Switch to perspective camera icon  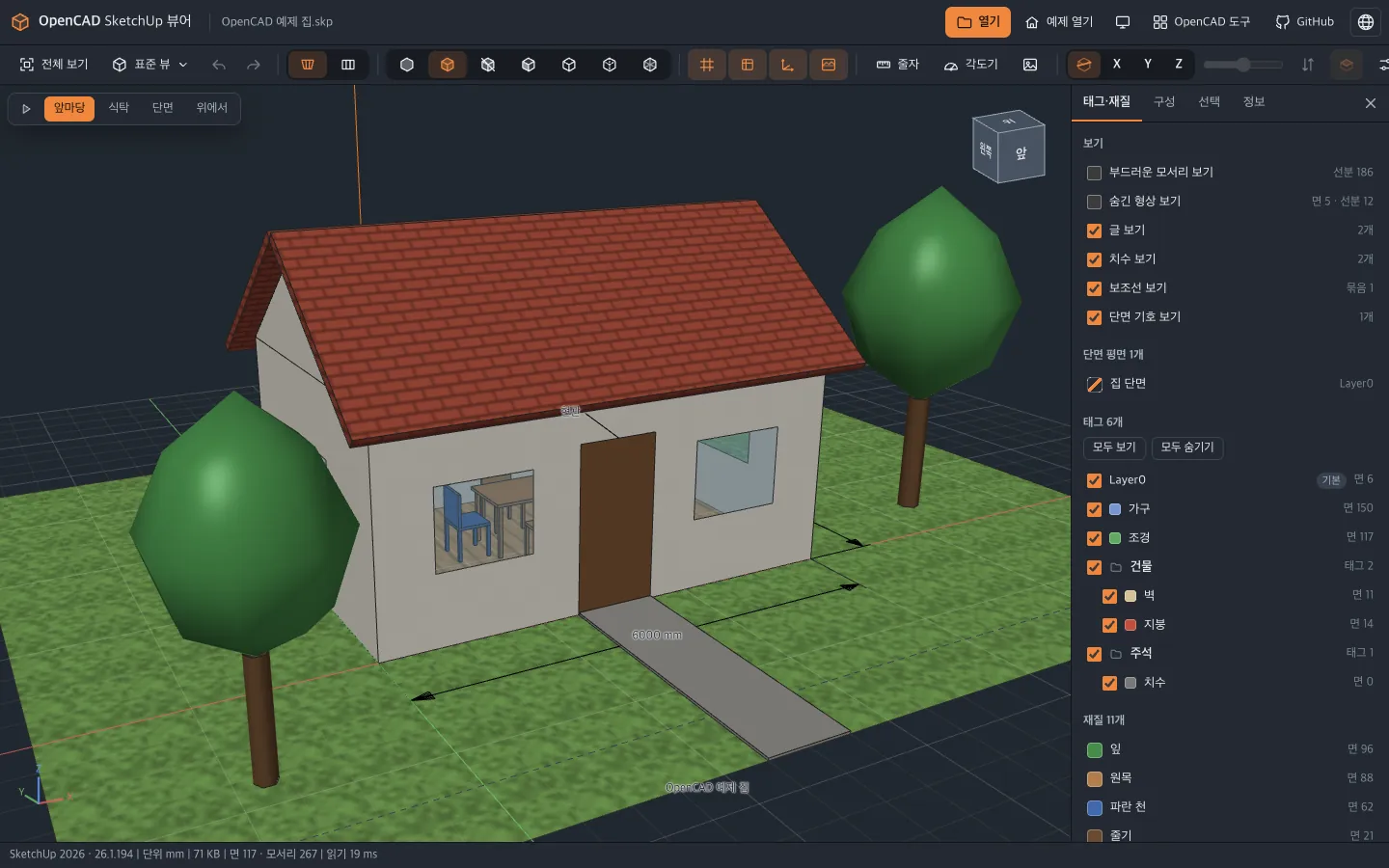tap(308, 65)
